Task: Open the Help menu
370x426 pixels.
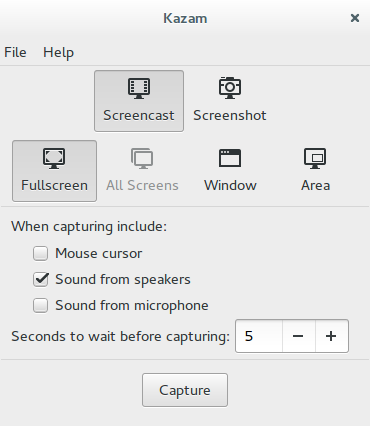Action: (x=58, y=52)
